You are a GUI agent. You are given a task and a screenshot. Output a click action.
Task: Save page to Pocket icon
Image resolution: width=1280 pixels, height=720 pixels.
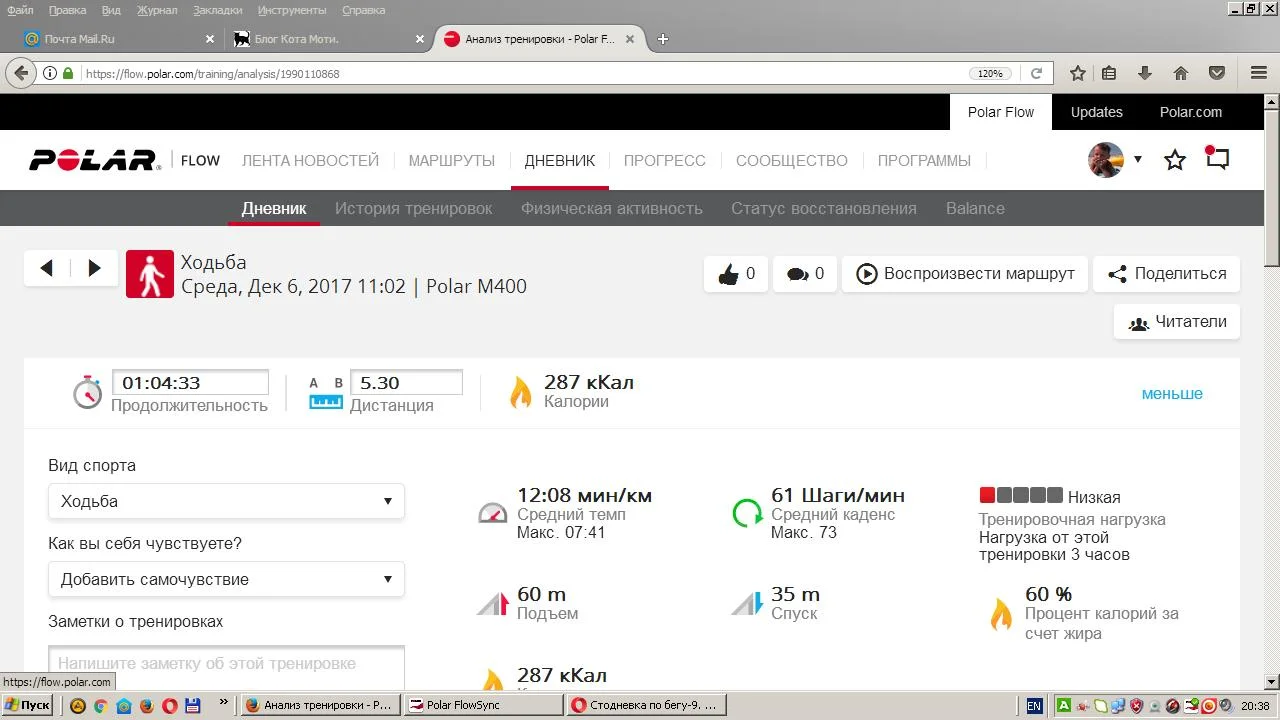(x=1217, y=73)
